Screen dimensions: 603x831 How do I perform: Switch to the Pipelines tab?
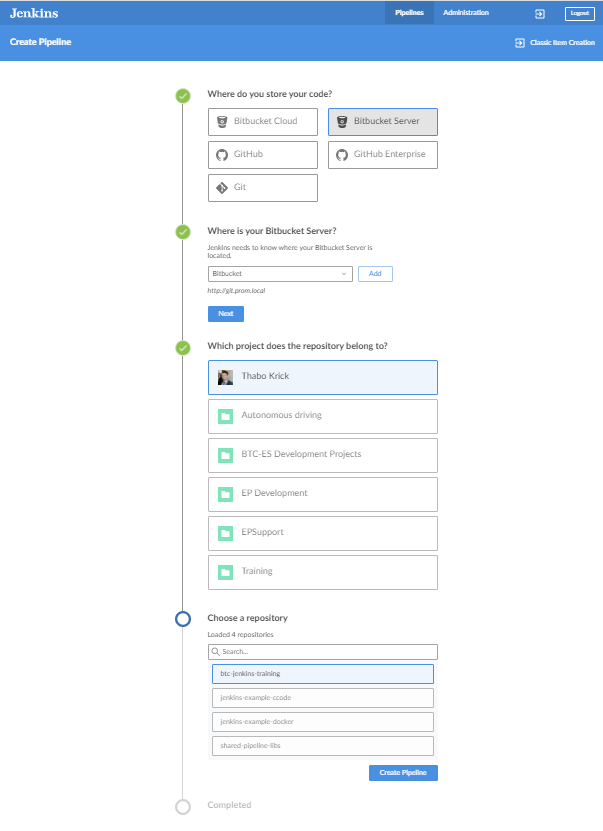coord(409,13)
